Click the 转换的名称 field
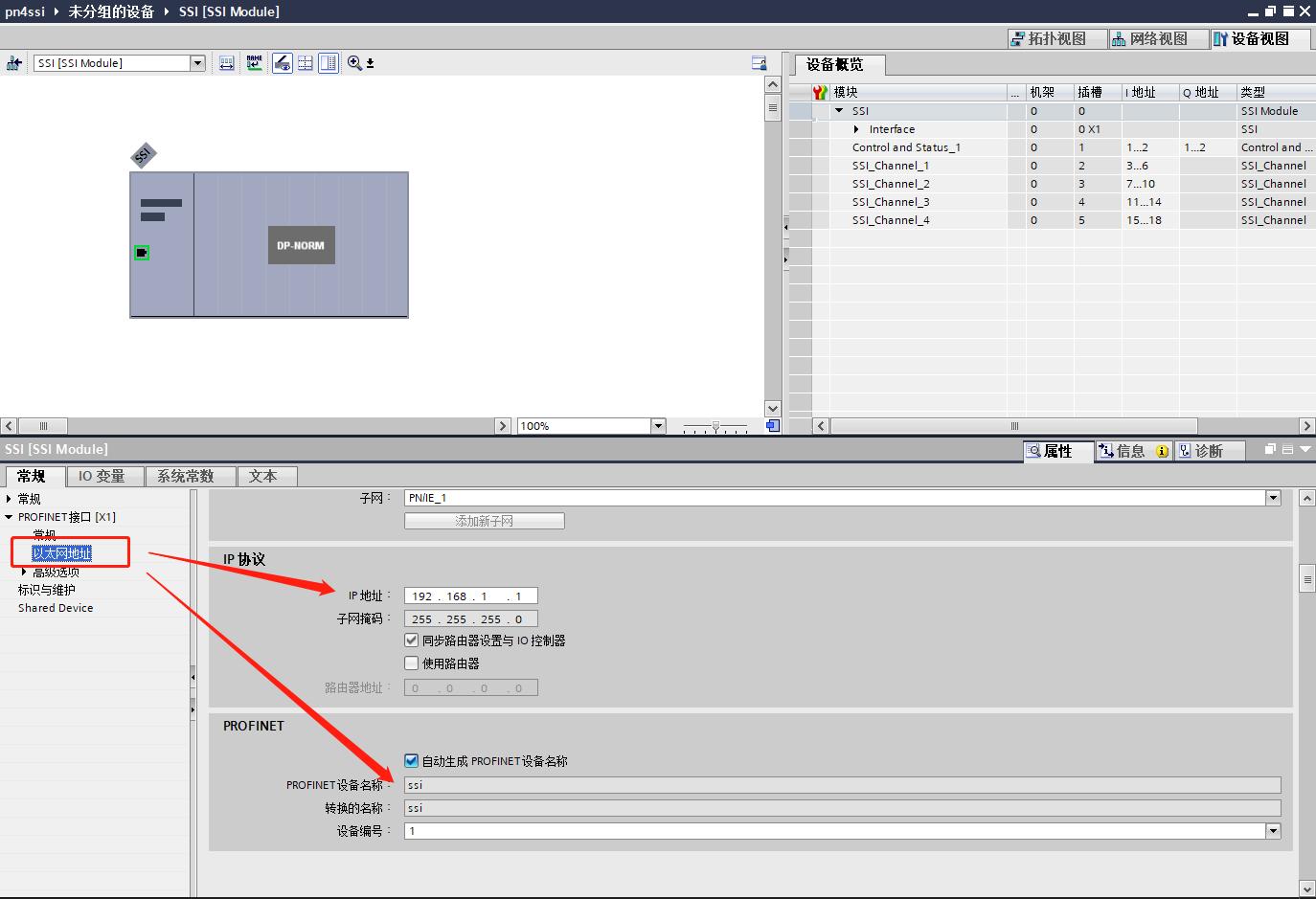This screenshot has height=899, width=1316. pos(843,808)
